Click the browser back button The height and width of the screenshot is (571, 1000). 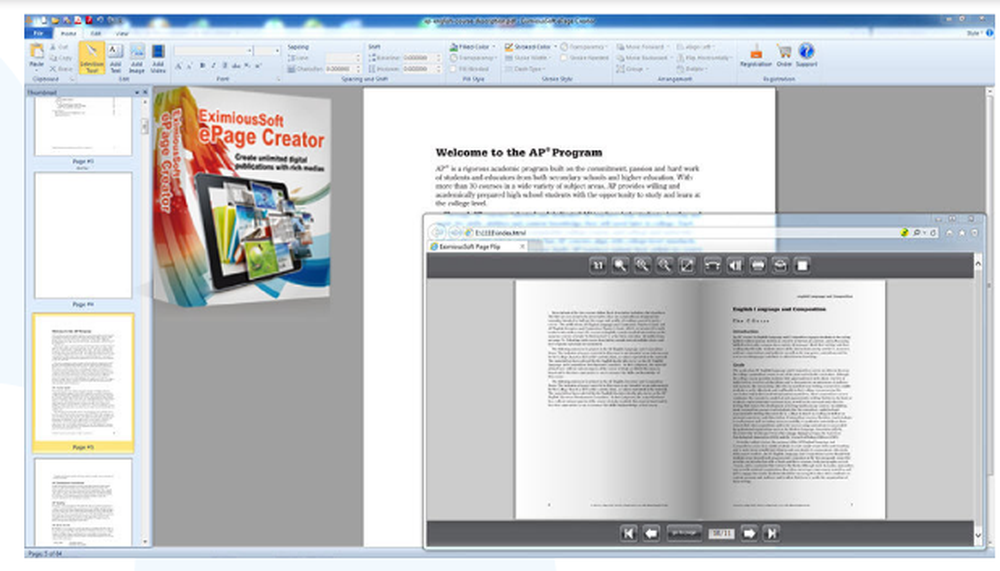[437, 233]
